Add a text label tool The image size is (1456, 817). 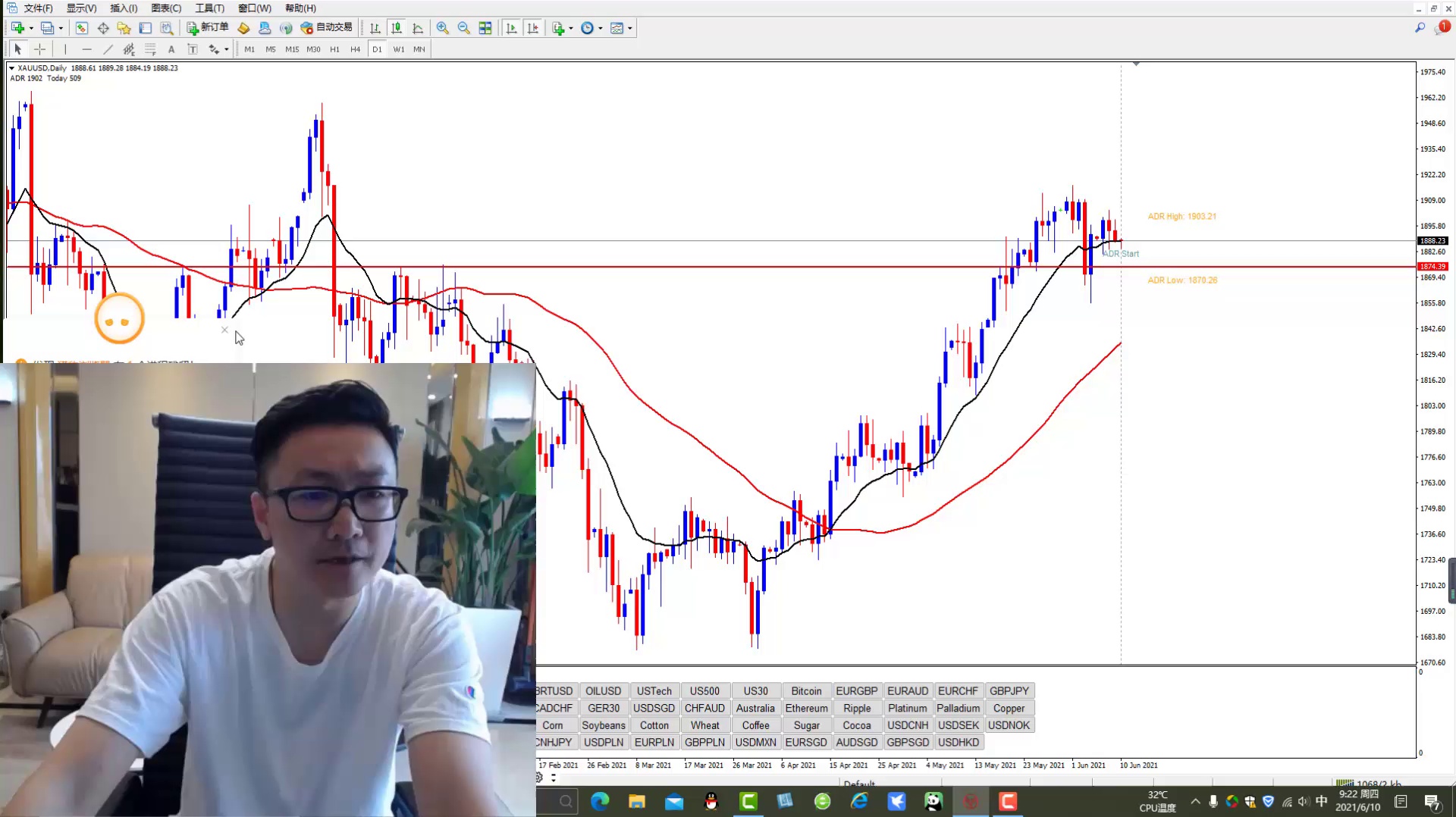(193, 49)
